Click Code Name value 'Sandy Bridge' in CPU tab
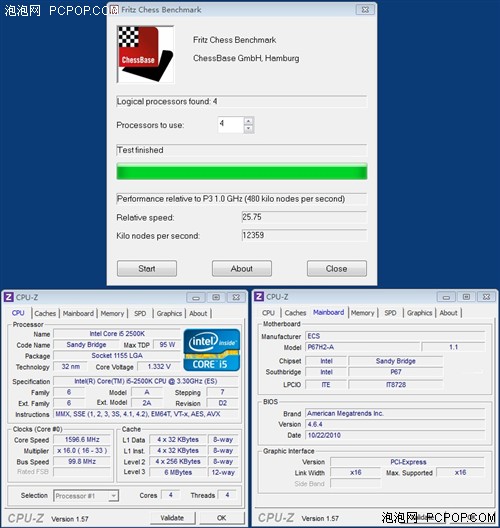Screen dimensions: 500x528 click(86, 344)
